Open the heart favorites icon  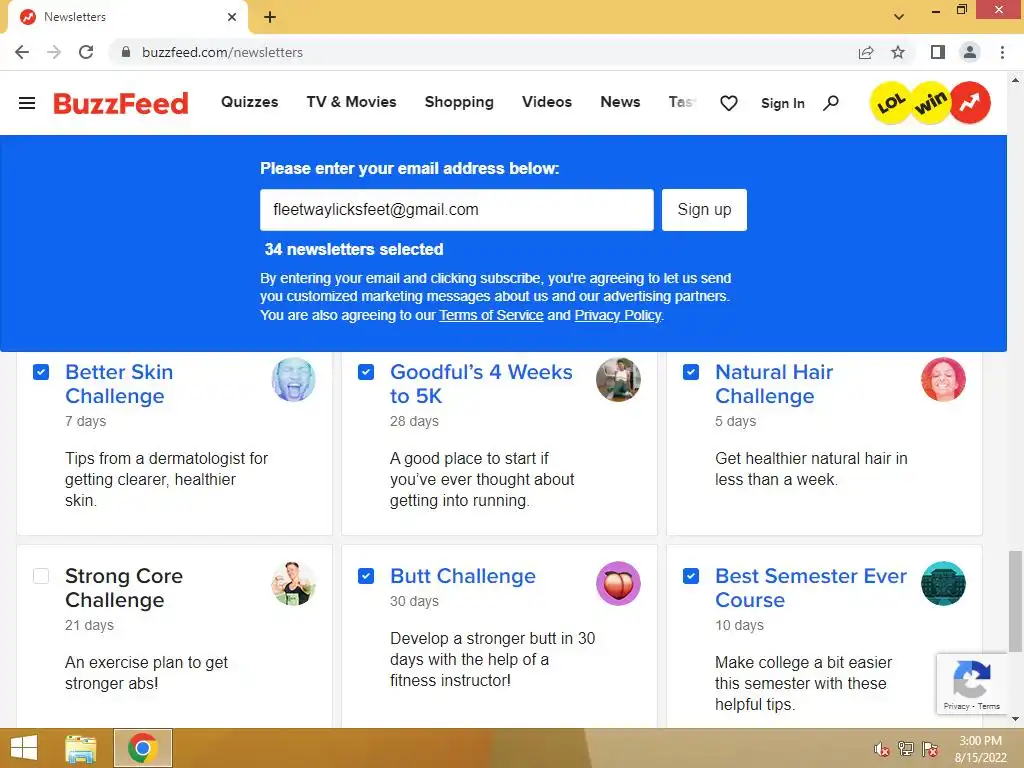pyautogui.click(x=729, y=103)
